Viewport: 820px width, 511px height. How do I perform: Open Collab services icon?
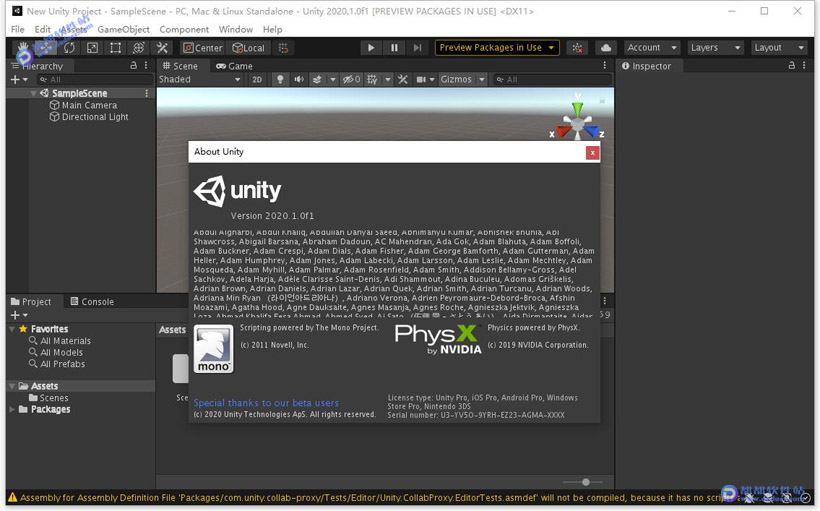click(577, 48)
